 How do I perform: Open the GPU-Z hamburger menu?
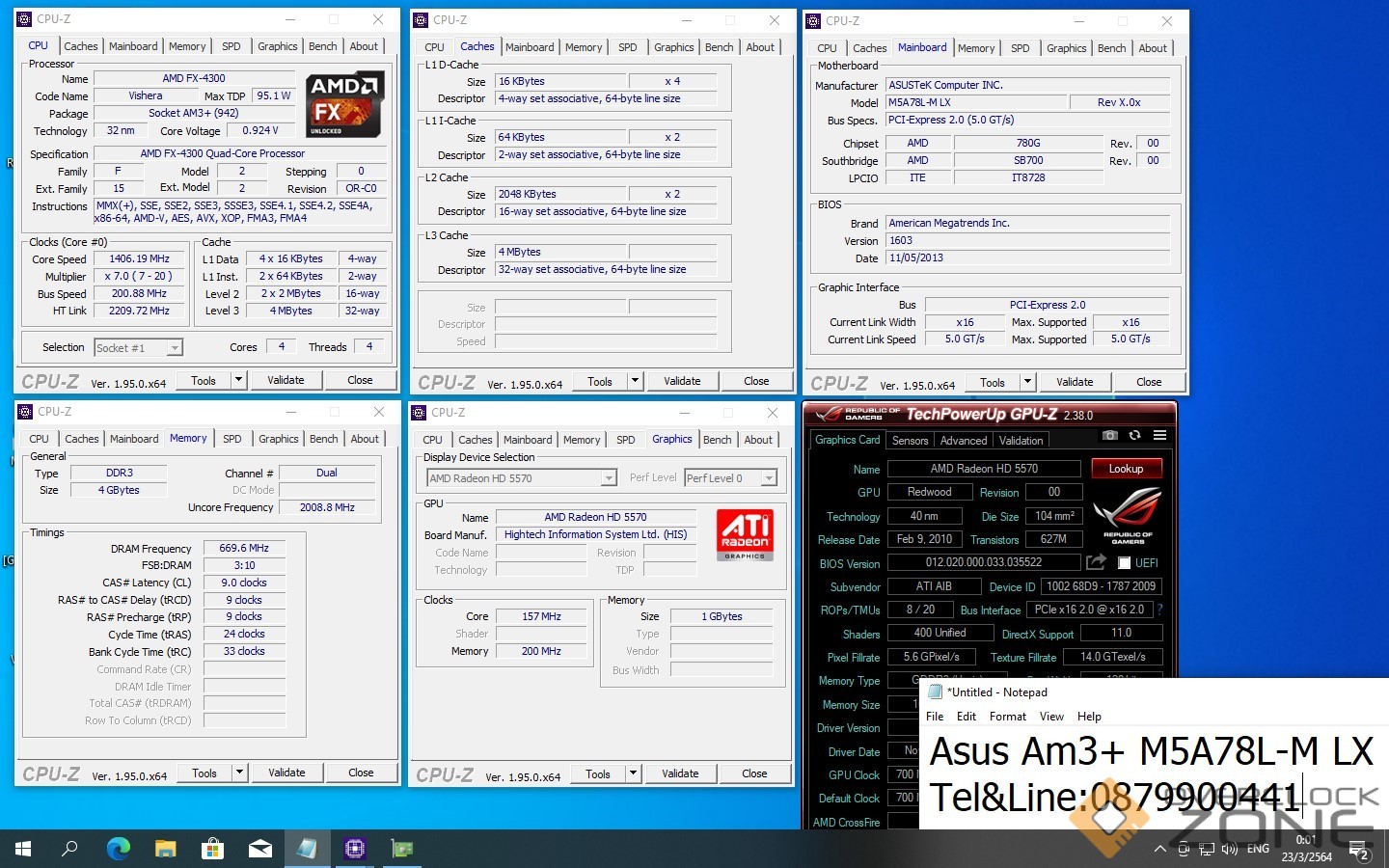(1159, 436)
